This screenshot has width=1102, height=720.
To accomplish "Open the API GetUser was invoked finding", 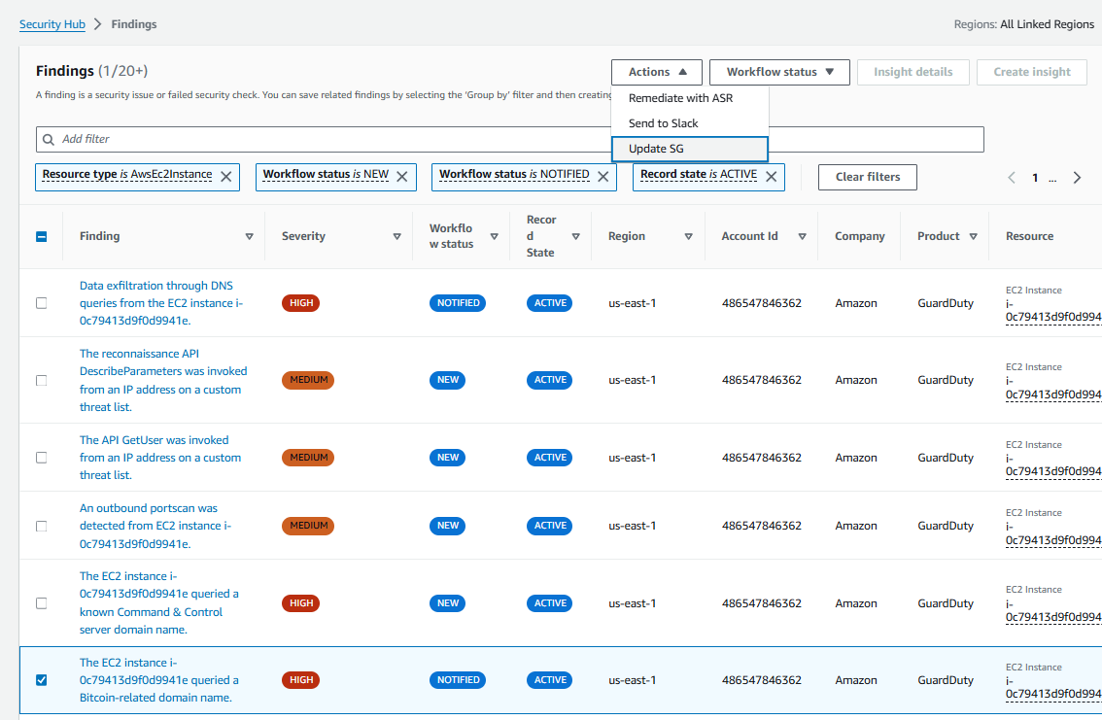I will (x=160, y=458).
